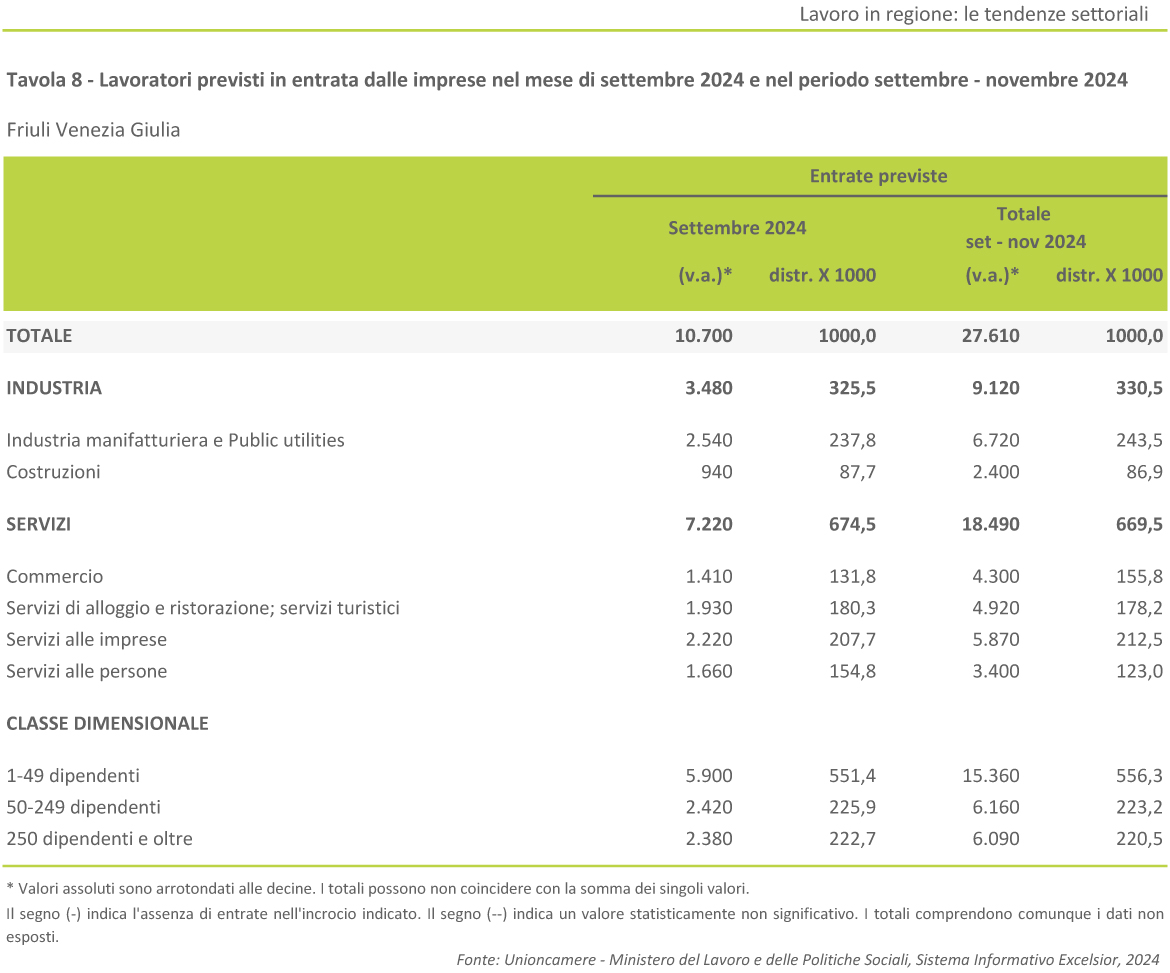Select the "TOTALE" row label
The image size is (1170, 973).
pos(40,336)
